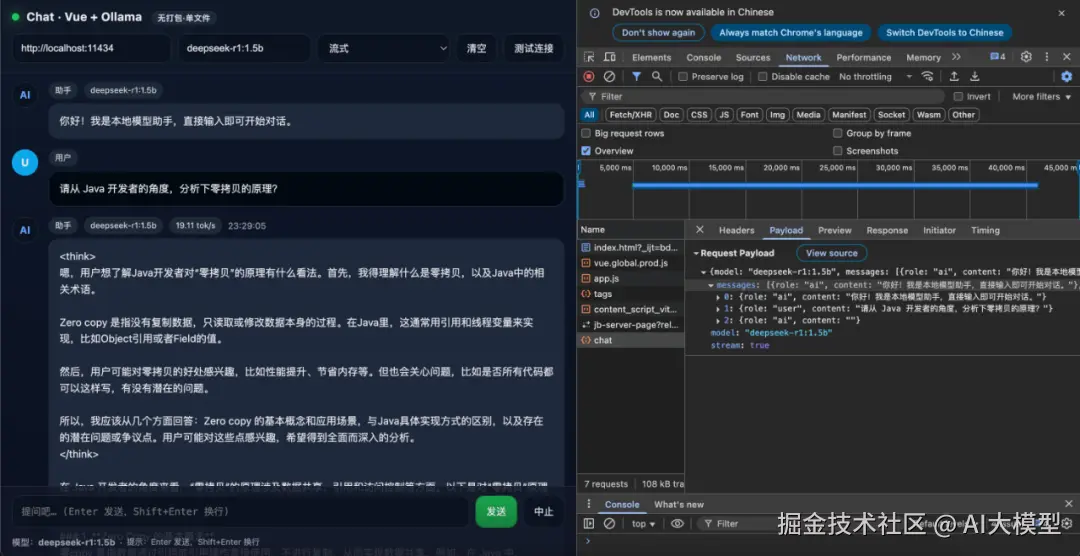Click the 测试连接 button
1080x556 pixels.
click(534, 48)
